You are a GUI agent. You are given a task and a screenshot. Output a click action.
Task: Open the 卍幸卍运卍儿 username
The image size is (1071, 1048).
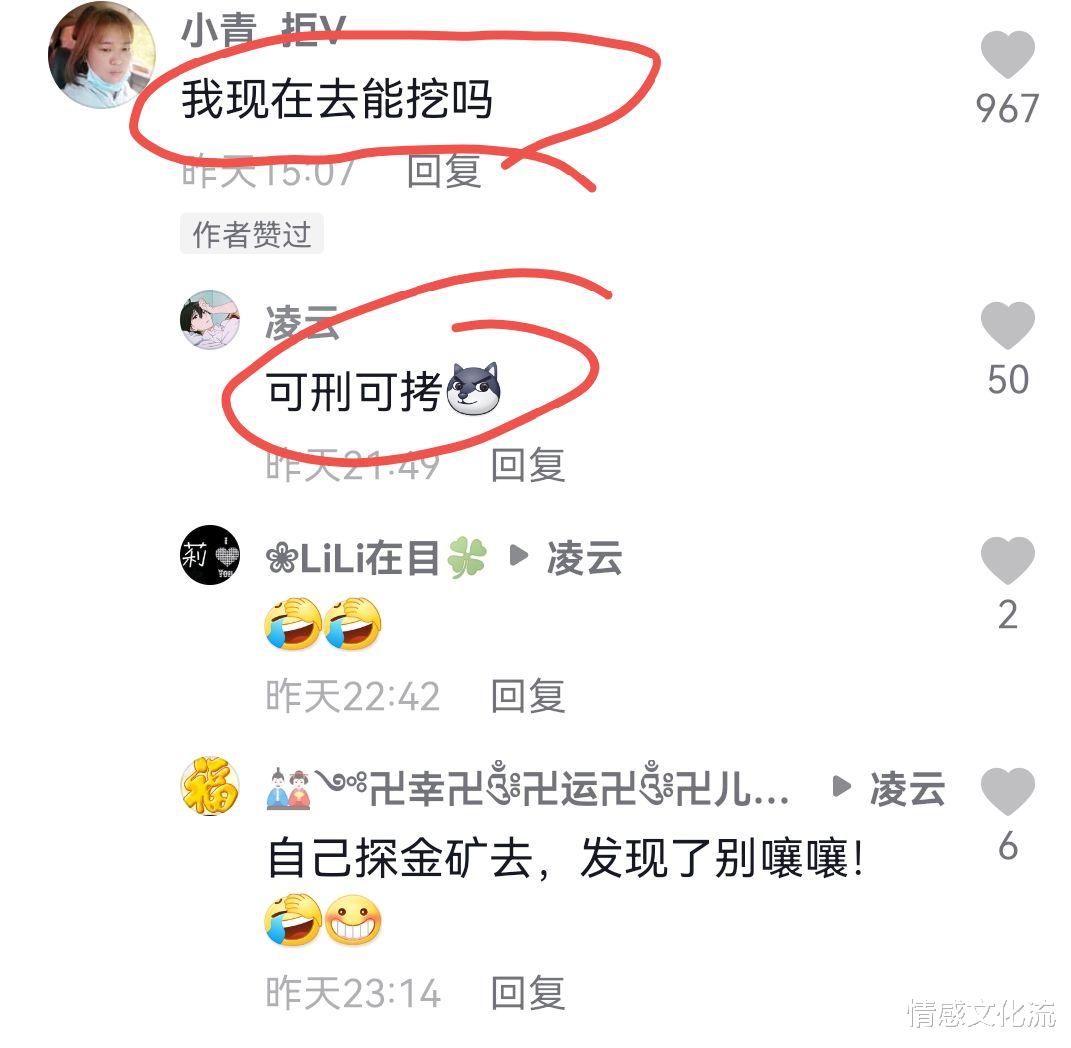pyautogui.click(x=527, y=788)
